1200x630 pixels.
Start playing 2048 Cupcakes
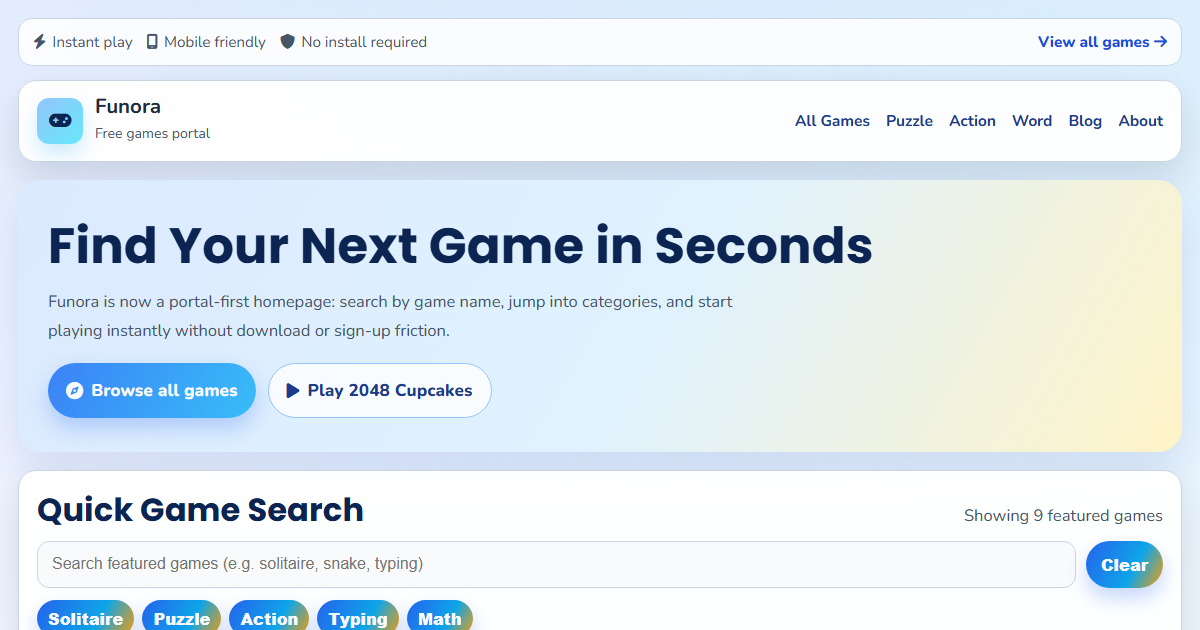tap(380, 390)
